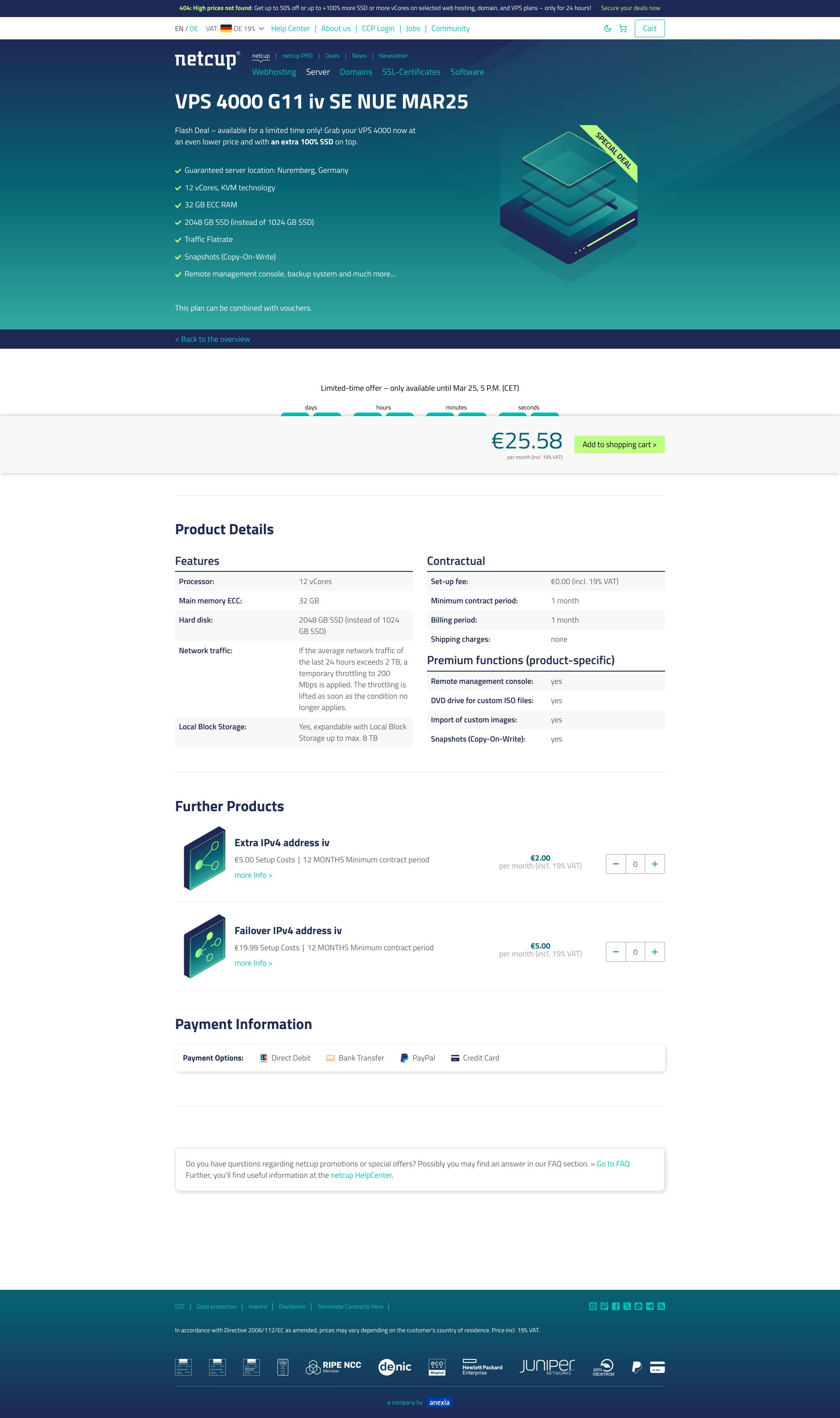Decrease Extra IPv4 address quantity

615,864
